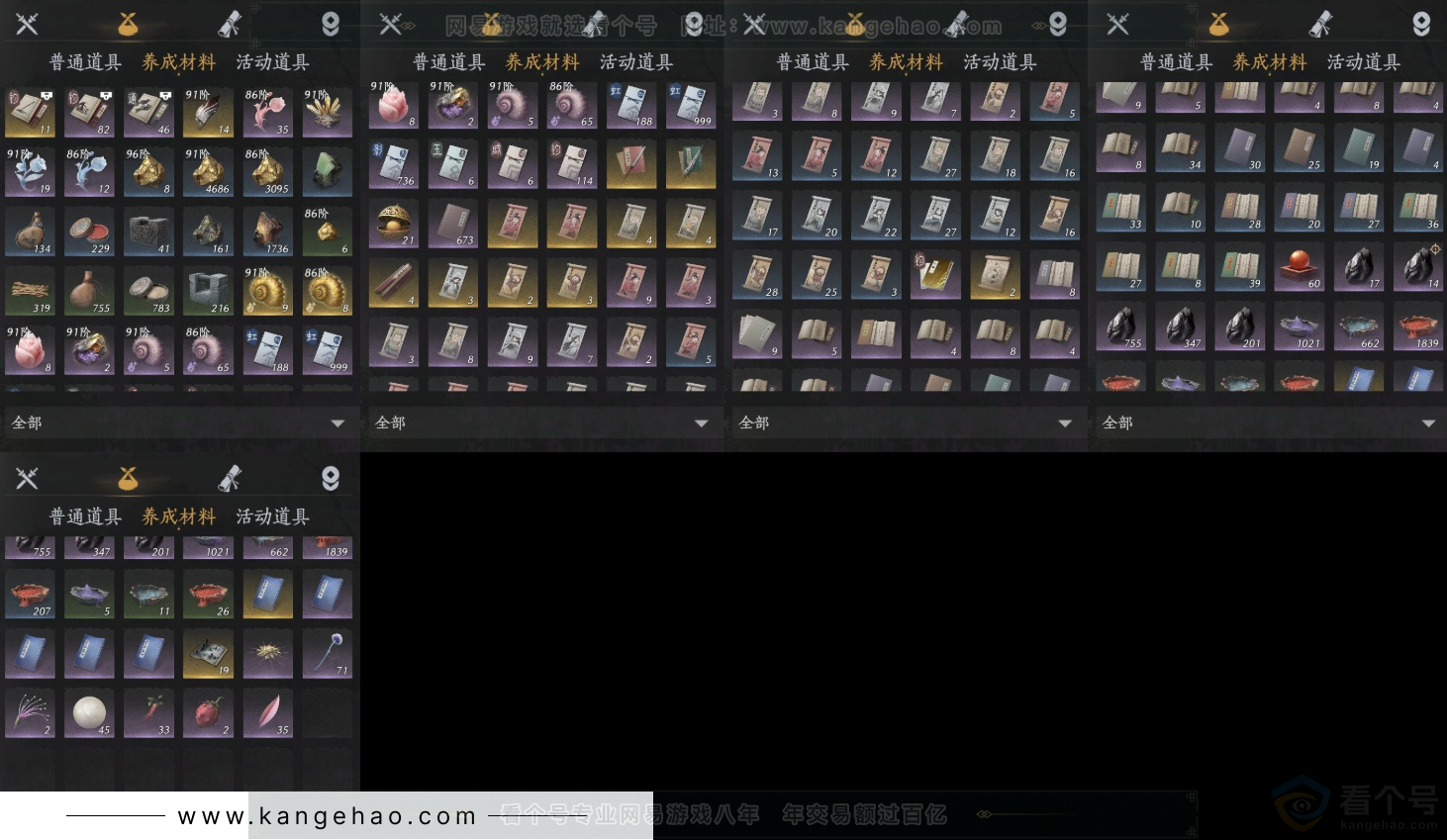Select the golden map item count 19
1447x840 pixels.
coord(208,653)
